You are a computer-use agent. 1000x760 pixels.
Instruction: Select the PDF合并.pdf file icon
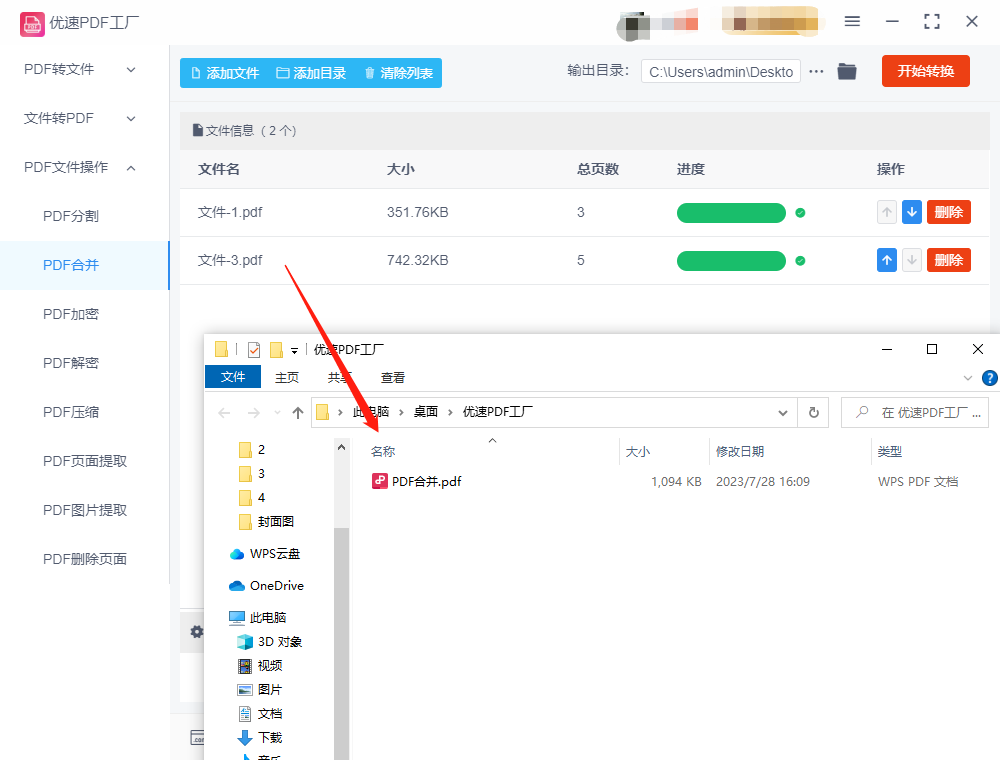380,481
